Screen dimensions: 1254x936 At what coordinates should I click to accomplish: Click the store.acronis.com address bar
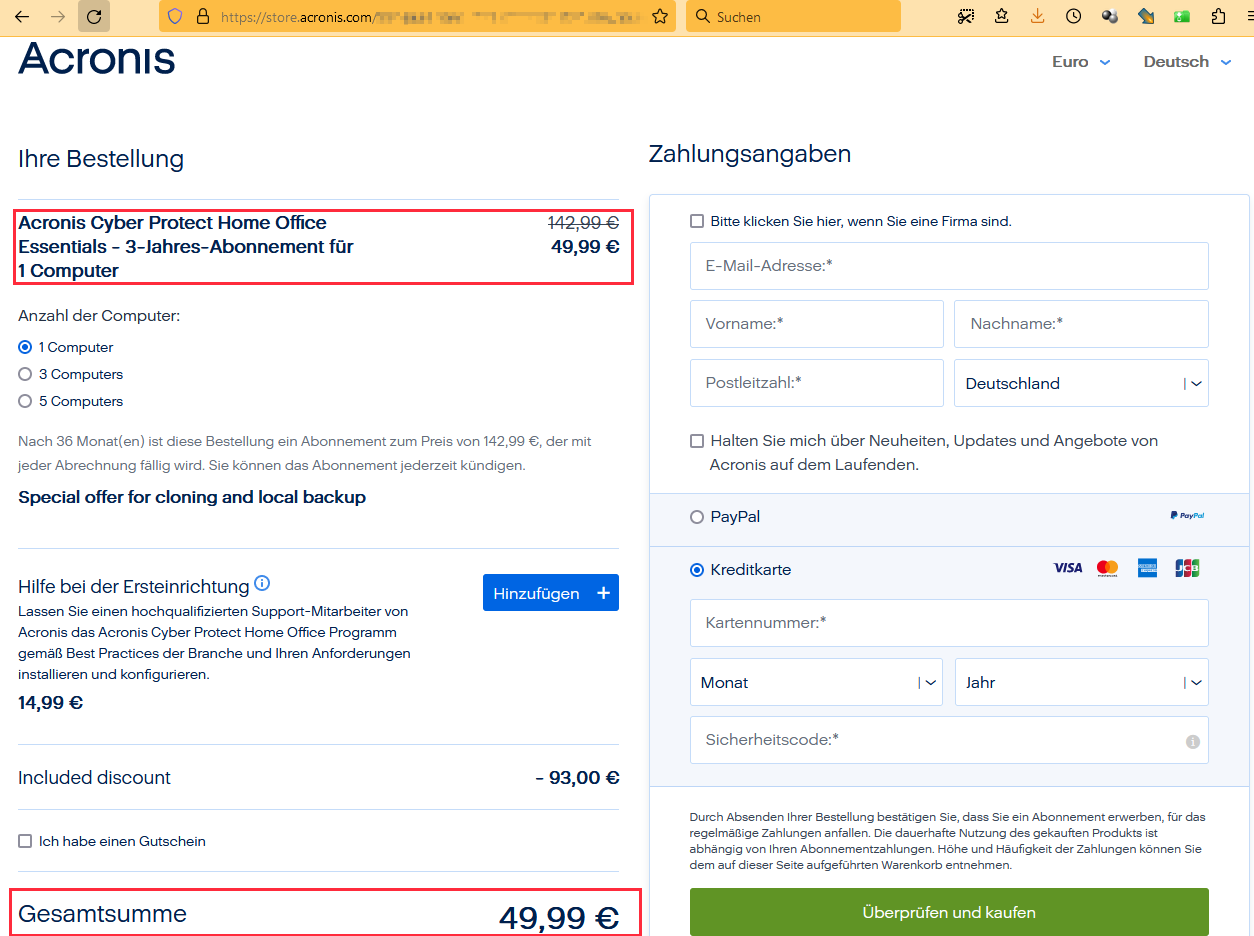pos(418,16)
